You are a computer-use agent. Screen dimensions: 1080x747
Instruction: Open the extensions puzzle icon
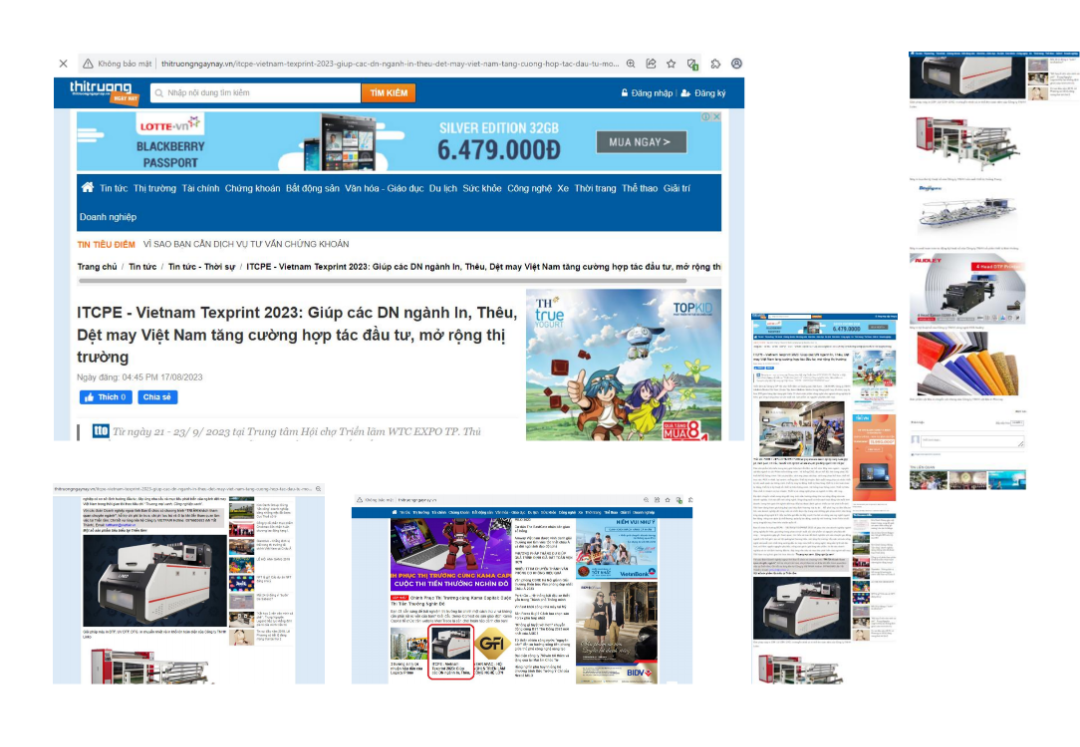point(715,63)
